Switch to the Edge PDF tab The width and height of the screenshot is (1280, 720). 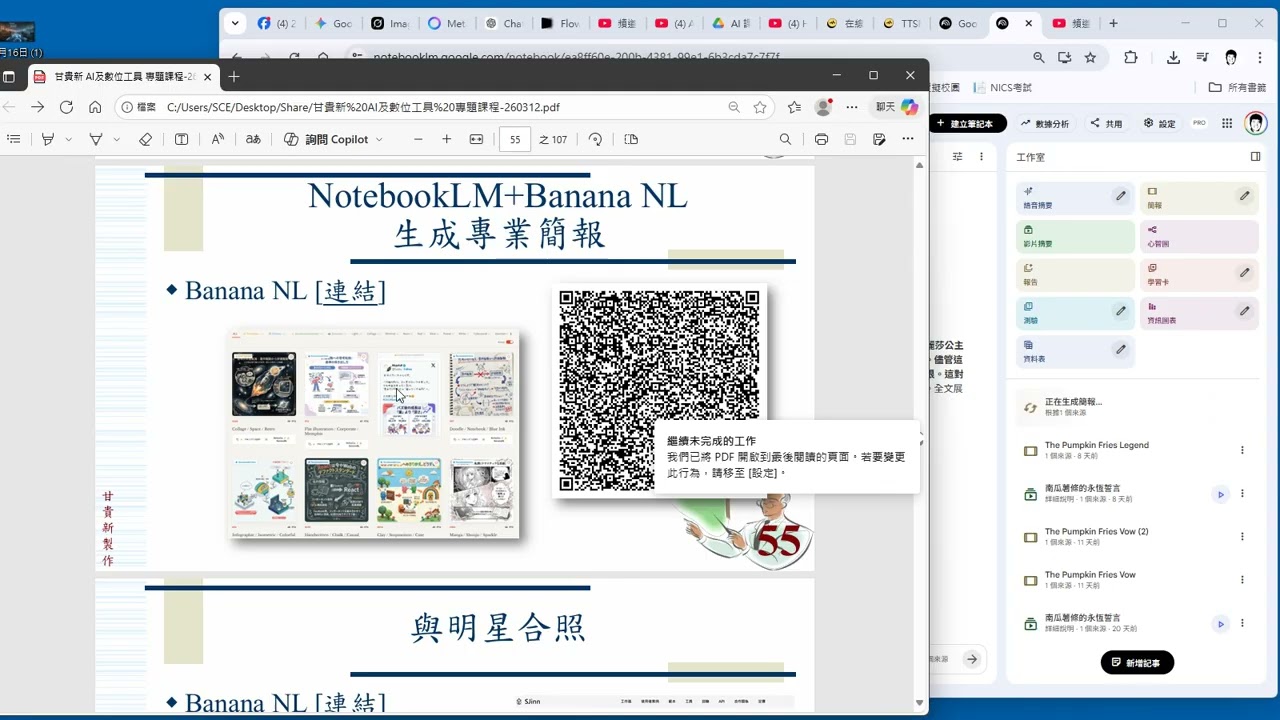point(124,77)
